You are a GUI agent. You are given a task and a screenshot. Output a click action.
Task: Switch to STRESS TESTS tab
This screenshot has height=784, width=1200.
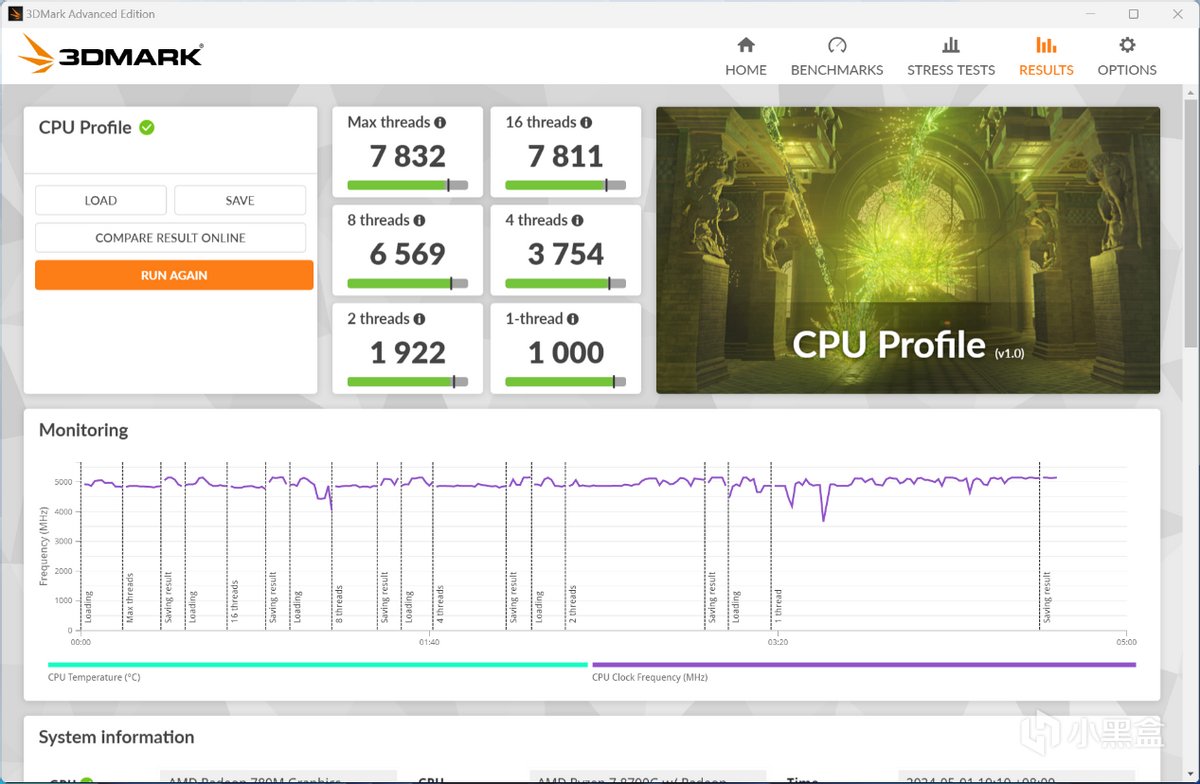[x=951, y=56]
